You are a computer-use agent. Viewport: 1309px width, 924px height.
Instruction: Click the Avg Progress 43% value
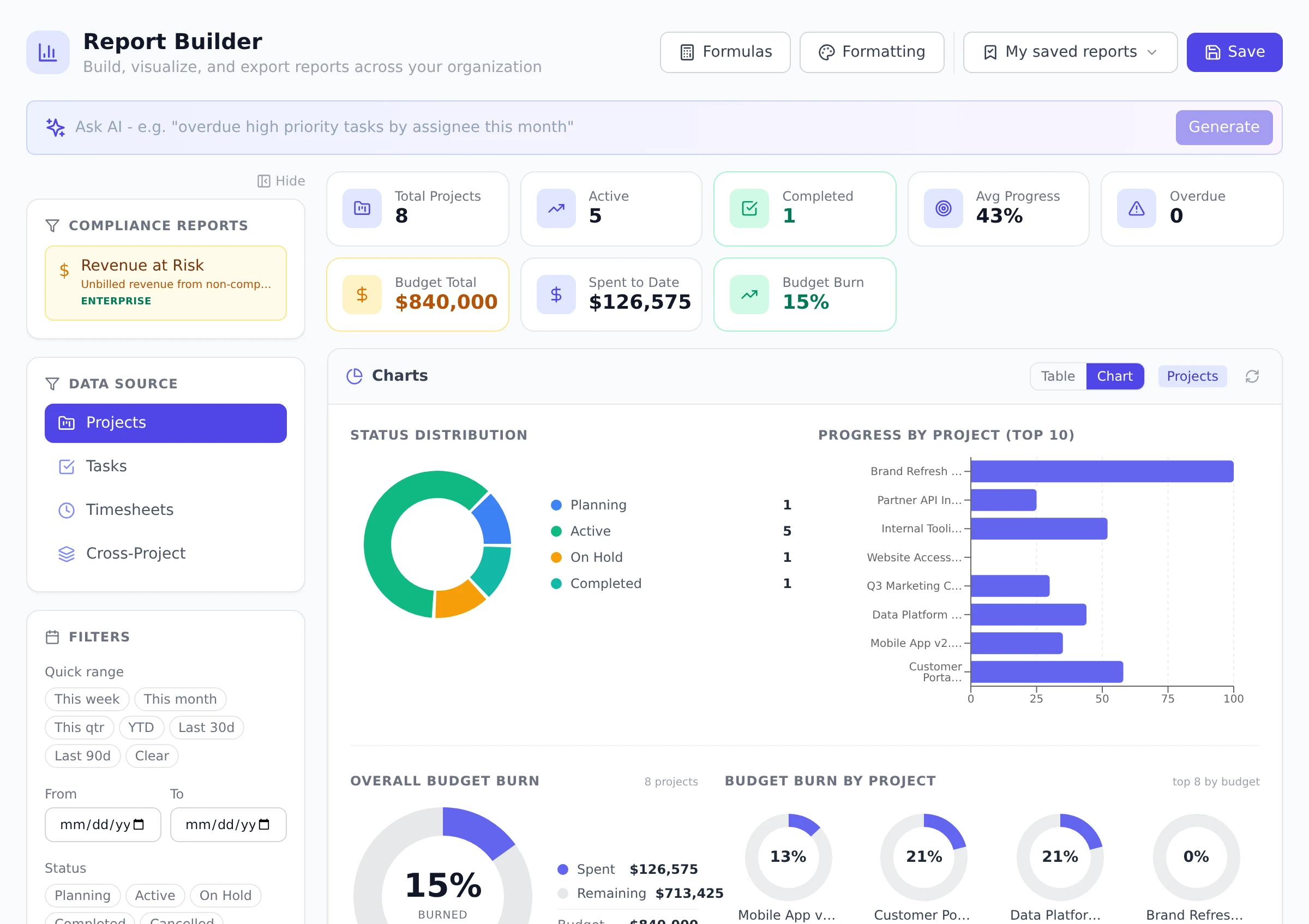(999, 217)
